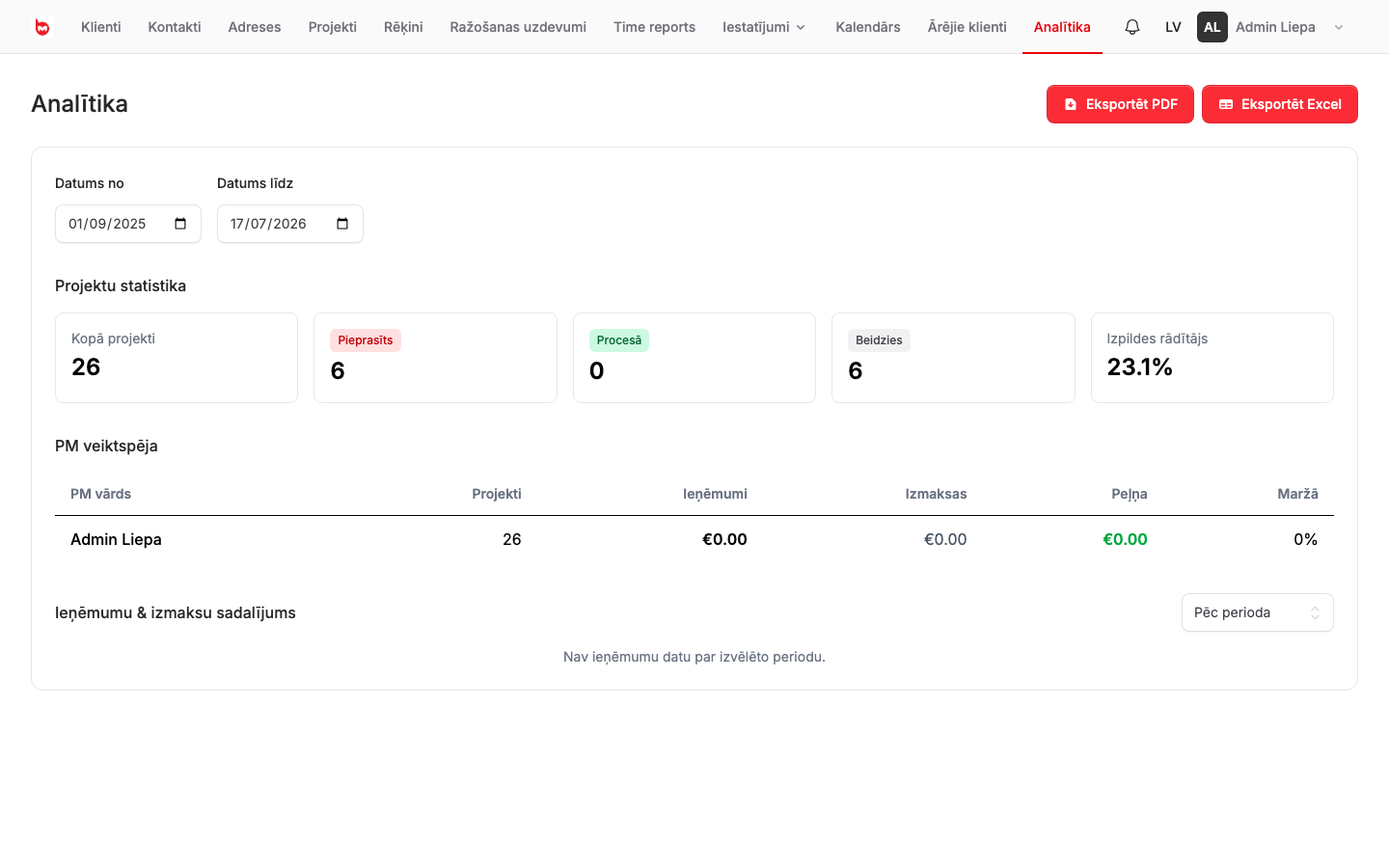Click the Beidzies status badge
Screen dimensions: 1389x868
tap(879, 340)
